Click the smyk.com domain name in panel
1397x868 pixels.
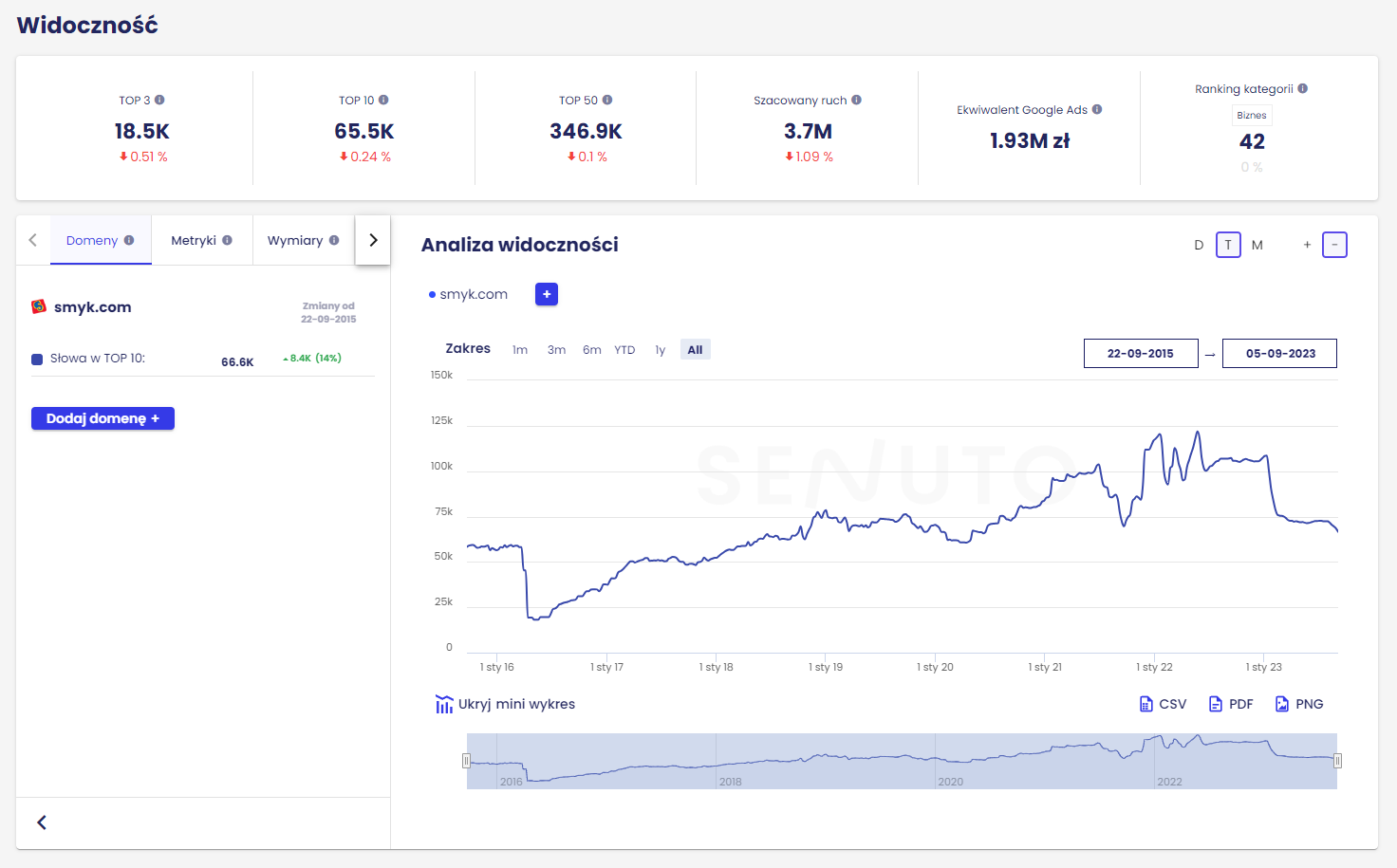pos(93,307)
